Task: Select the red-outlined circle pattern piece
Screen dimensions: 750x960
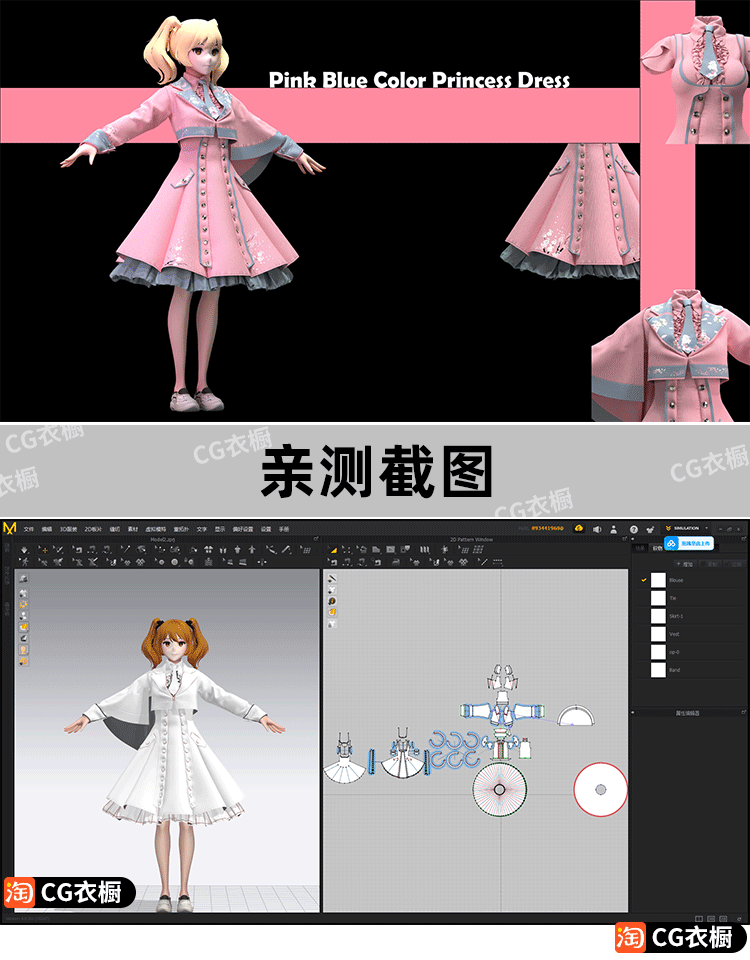Action: click(x=601, y=790)
